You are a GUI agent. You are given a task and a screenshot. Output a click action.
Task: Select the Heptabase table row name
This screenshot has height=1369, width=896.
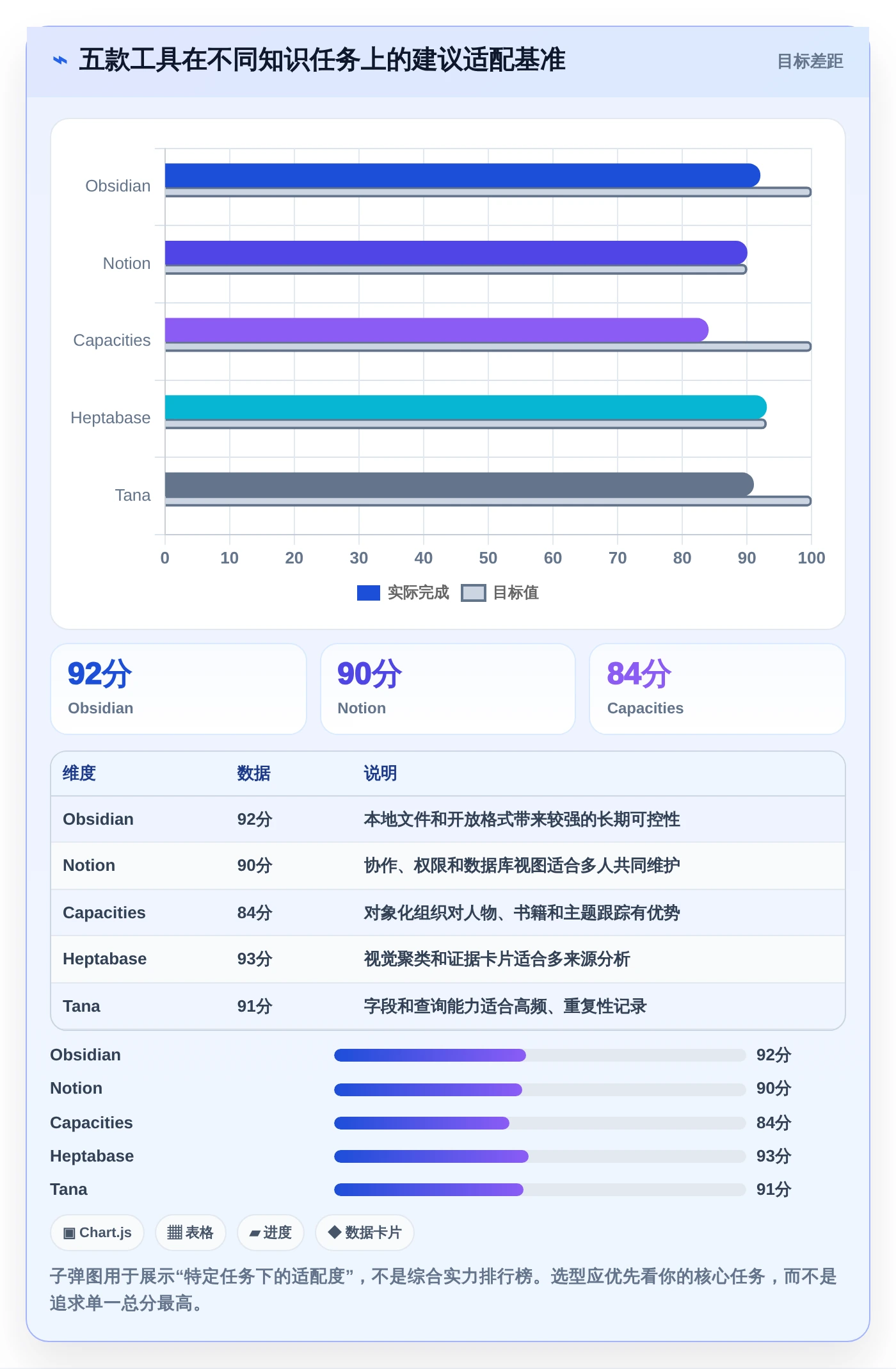(x=104, y=959)
